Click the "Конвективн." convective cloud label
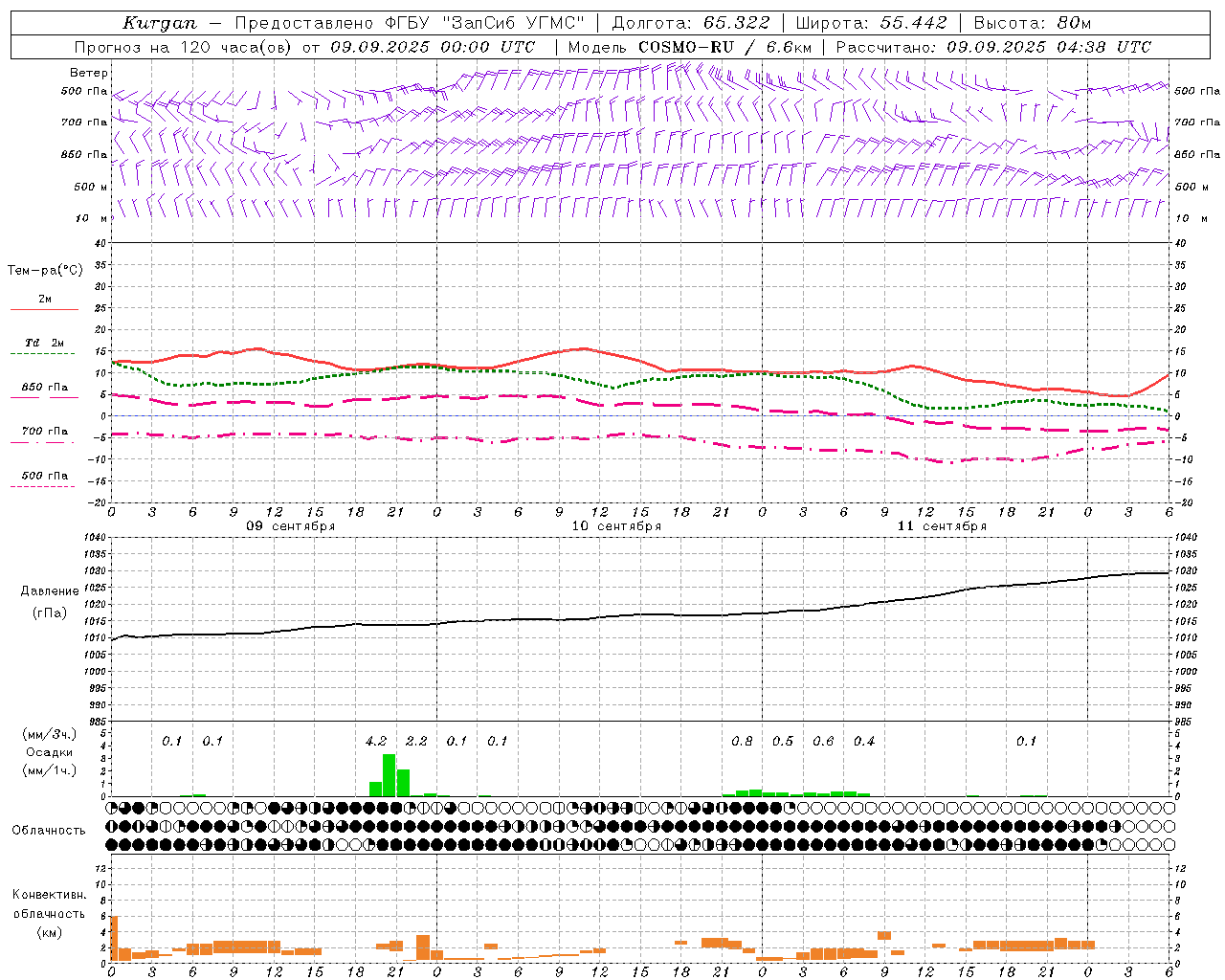This screenshot has height=980, width=1225. click(49, 895)
